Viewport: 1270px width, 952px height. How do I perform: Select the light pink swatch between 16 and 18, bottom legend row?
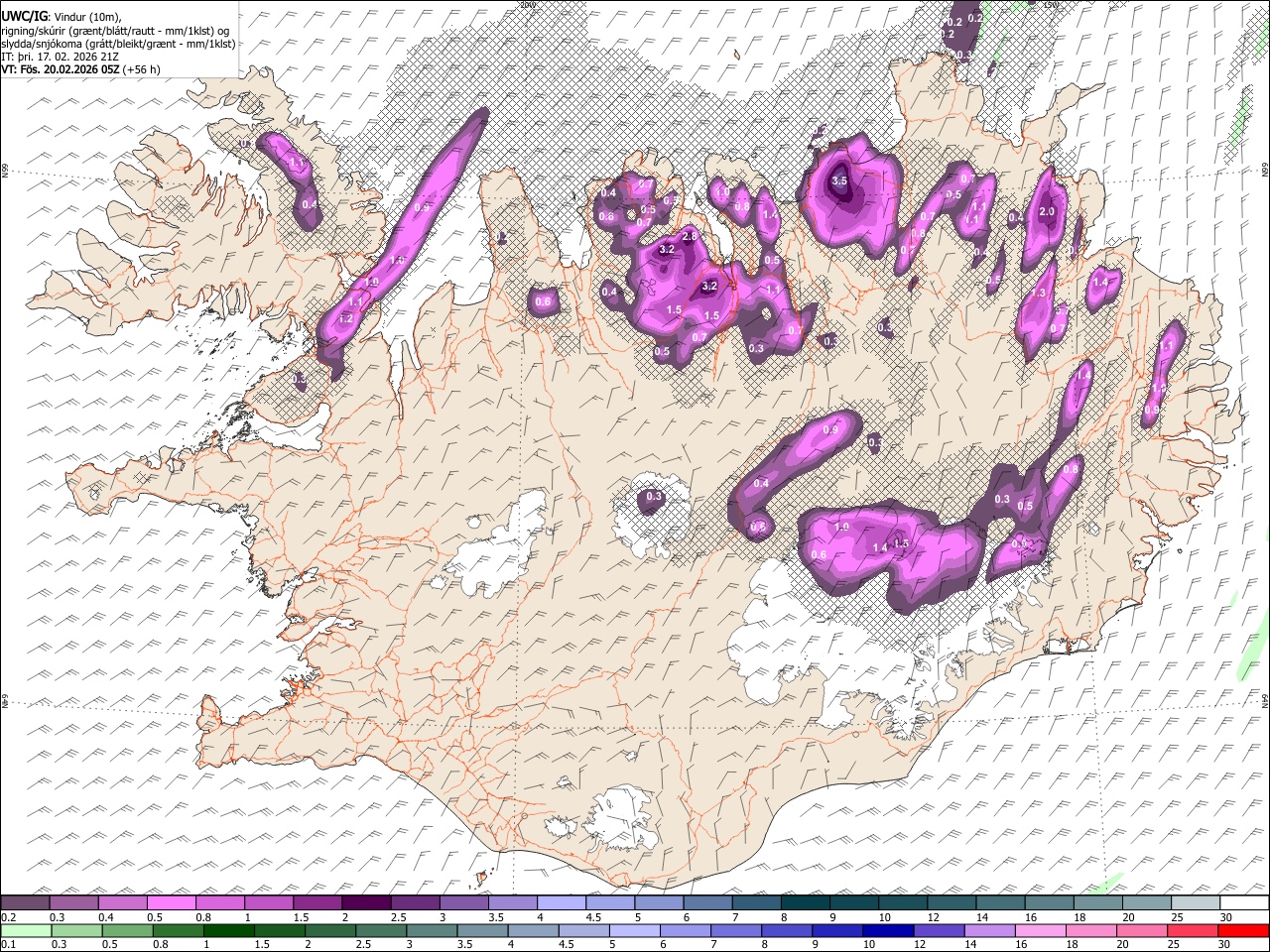click(1041, 930)
